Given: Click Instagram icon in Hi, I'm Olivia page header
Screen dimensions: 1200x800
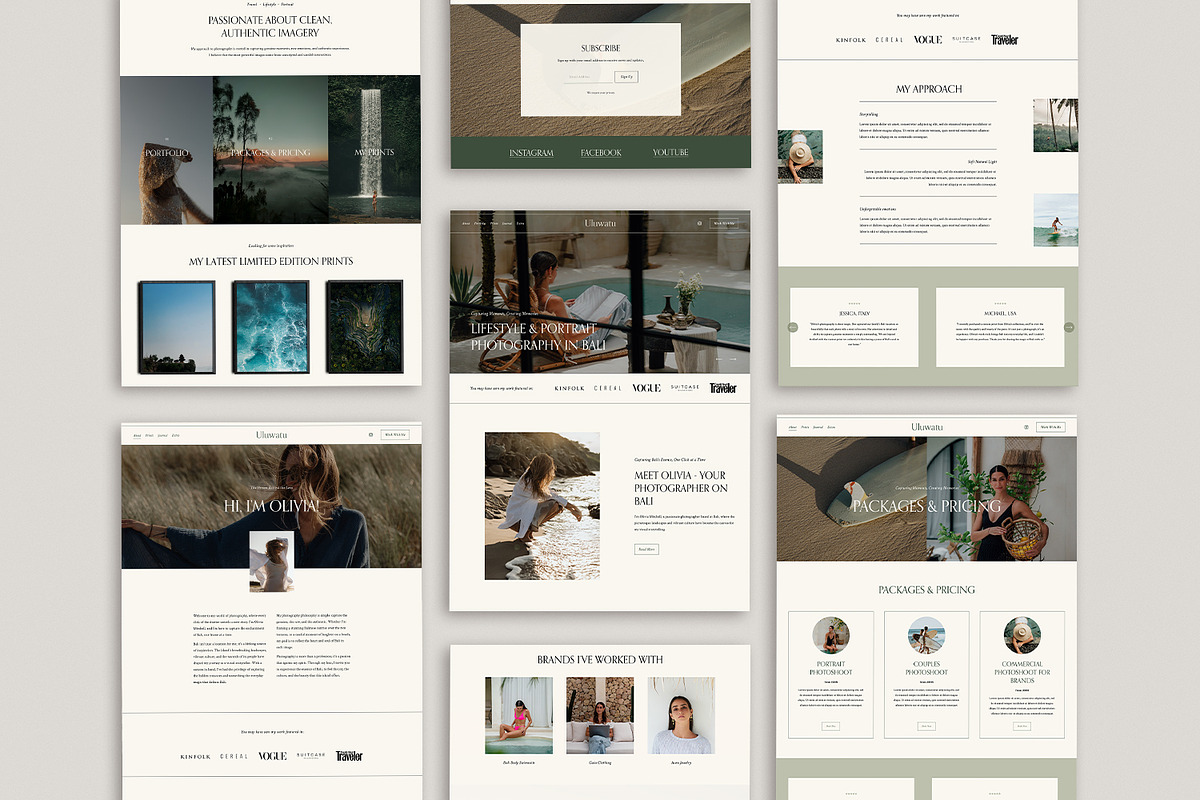Looking at the screenshot, I should point(371,435).
